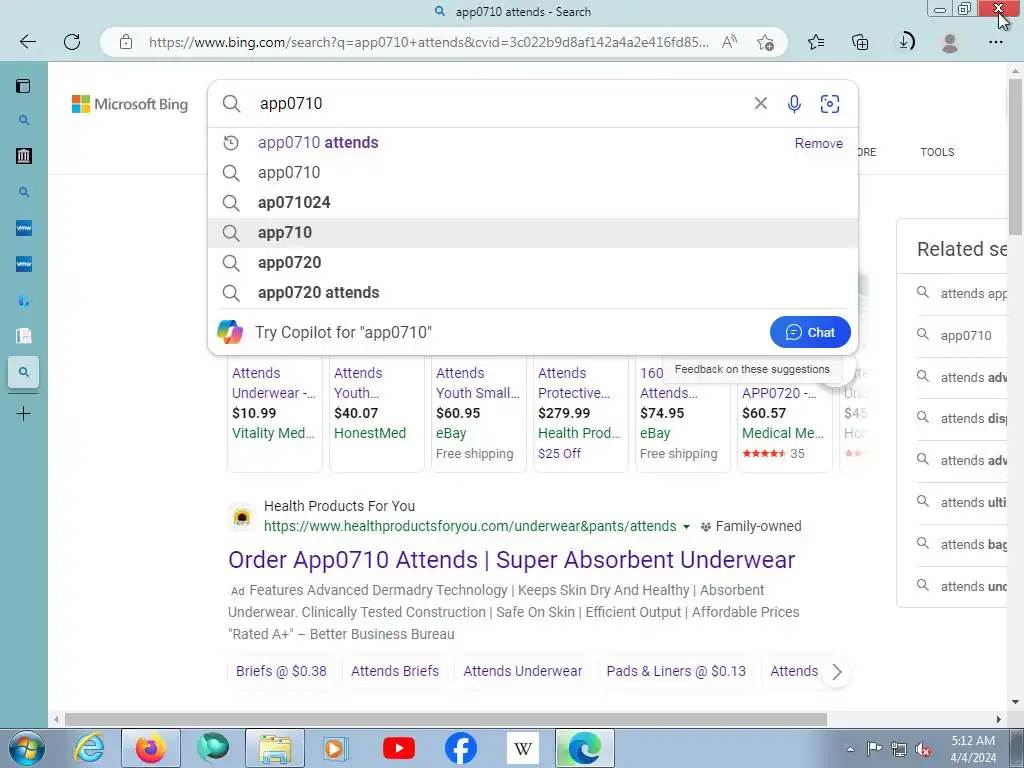Start voice search with microphone icon
This screenshot has width=1024, height=768.
point(794,104)
